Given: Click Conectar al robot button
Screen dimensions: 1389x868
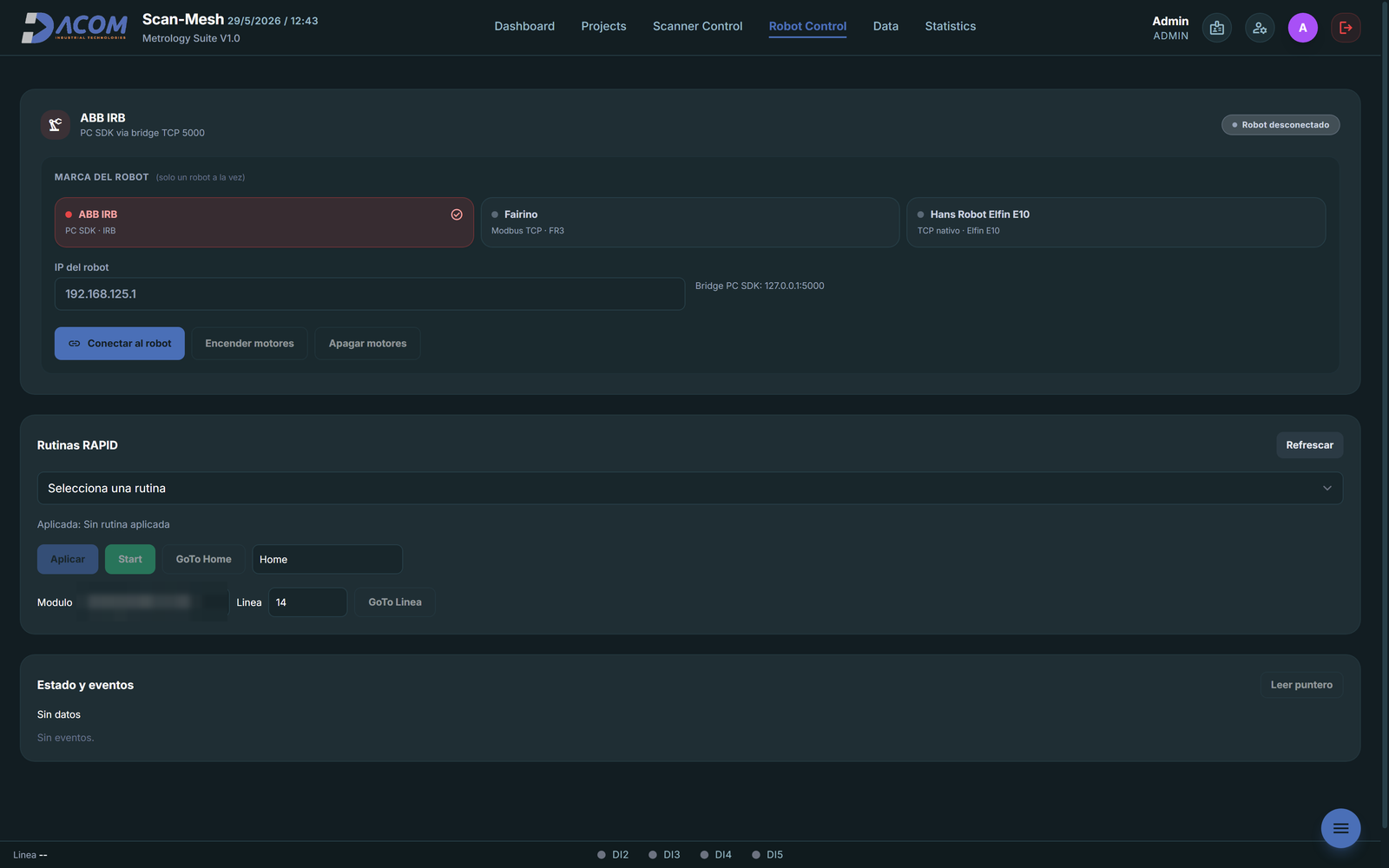Looking at the screenshot, I should click(x=120, y=344).
